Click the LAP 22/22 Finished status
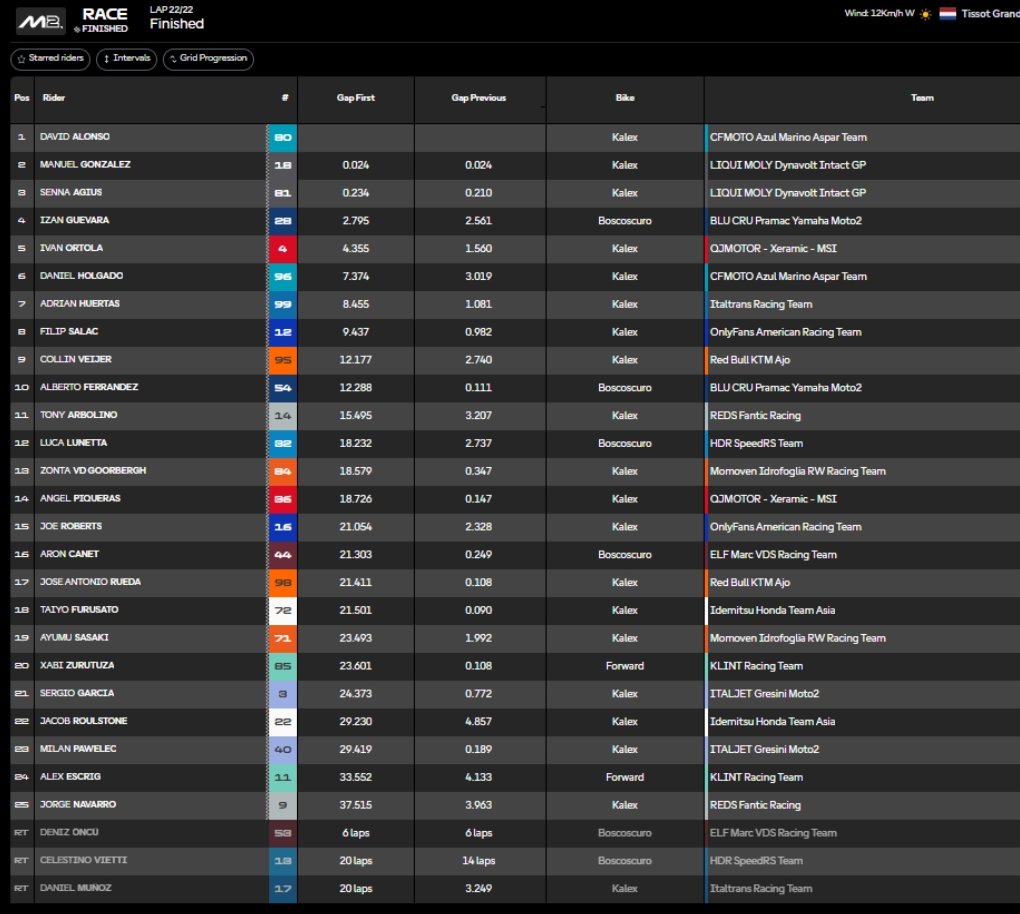 tap(176, 18)
